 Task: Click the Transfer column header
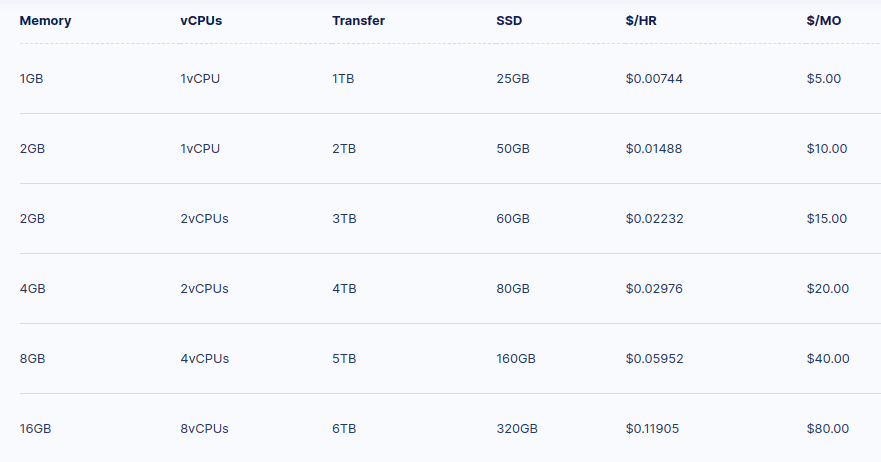click(358, 20)
